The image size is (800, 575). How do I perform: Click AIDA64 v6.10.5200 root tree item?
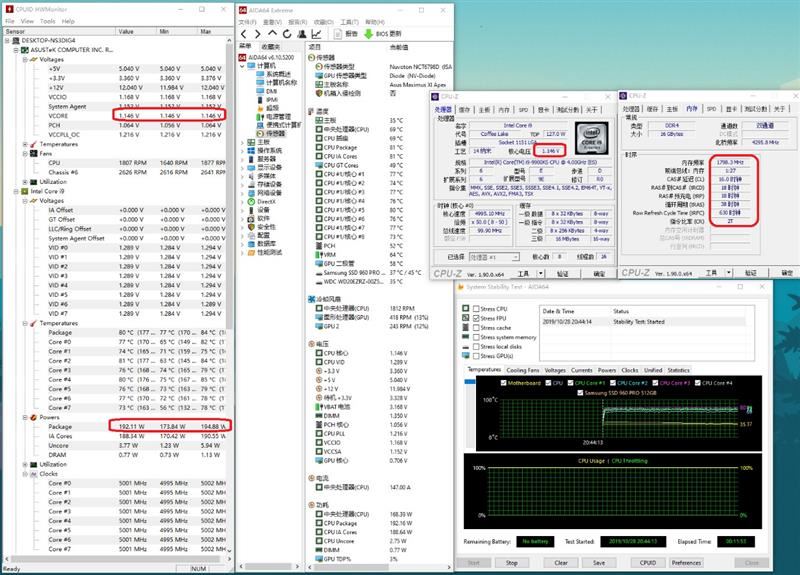coord(267,57)
